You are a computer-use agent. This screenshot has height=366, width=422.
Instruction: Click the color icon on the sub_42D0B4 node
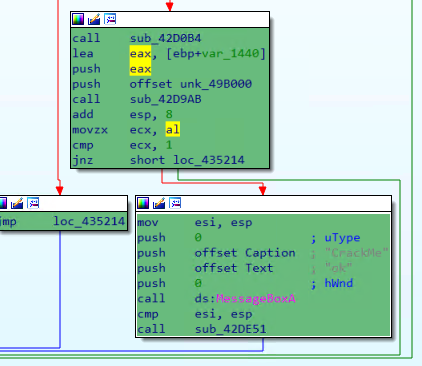click(78, 19)
